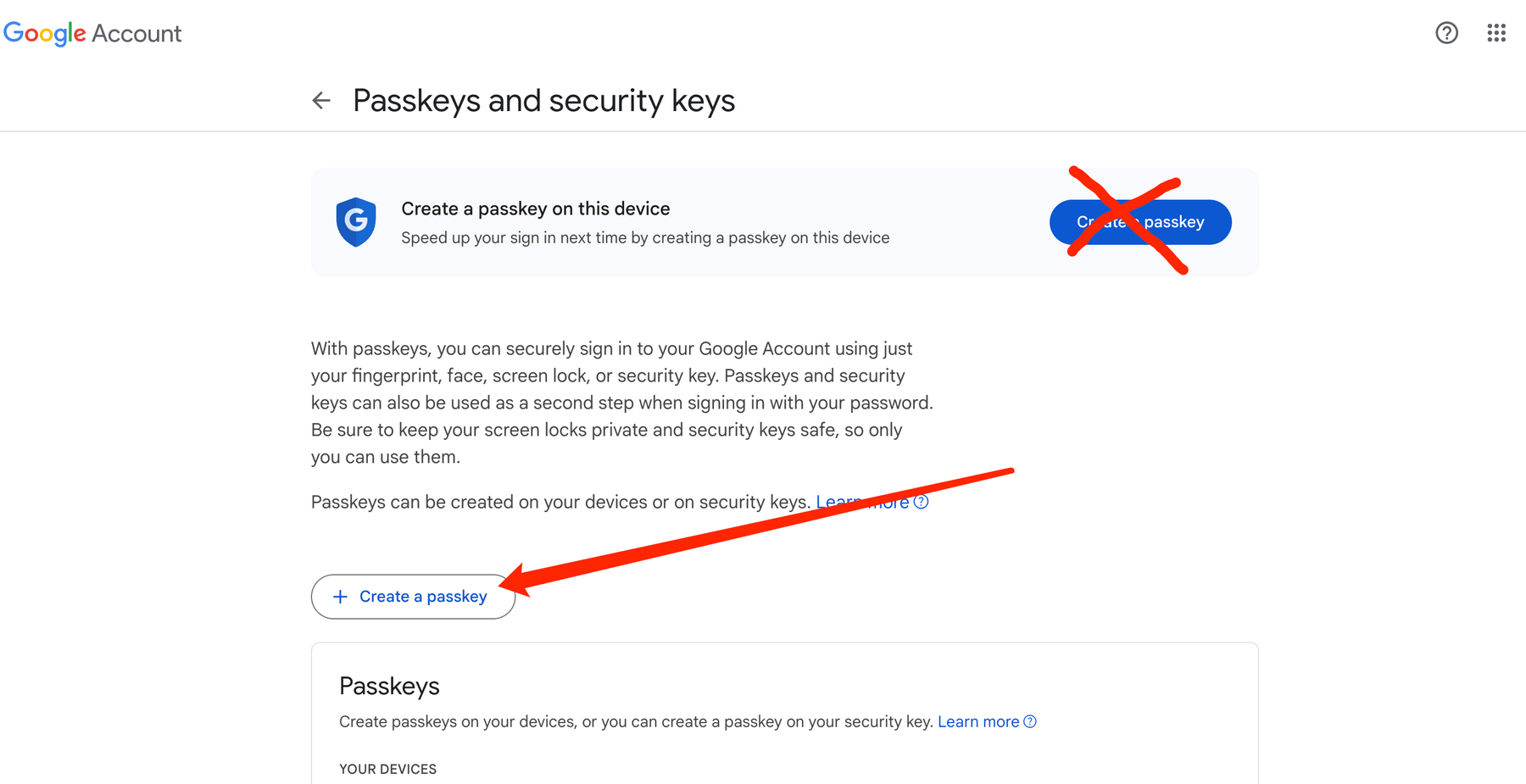Open help tooltip beside Passkeys Learn more

pos(1030,721)
